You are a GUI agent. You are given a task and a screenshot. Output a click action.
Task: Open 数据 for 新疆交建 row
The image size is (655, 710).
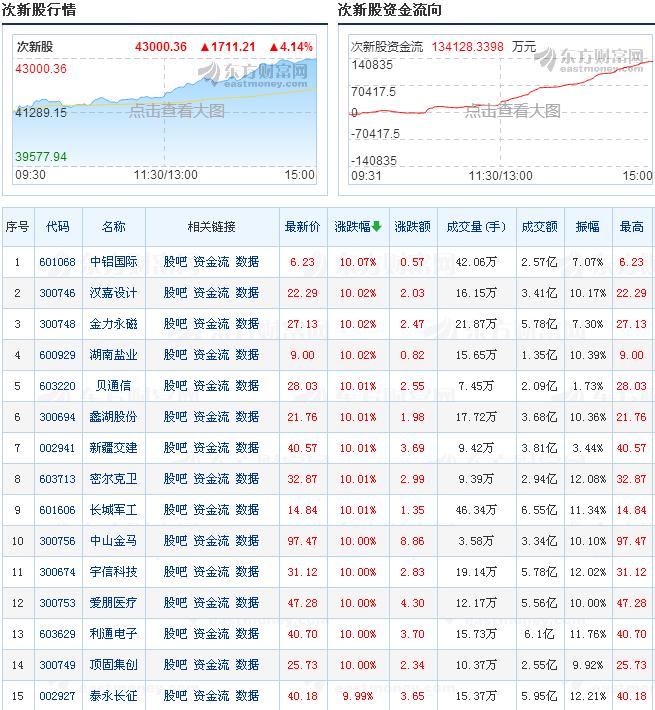pos(247,448)
